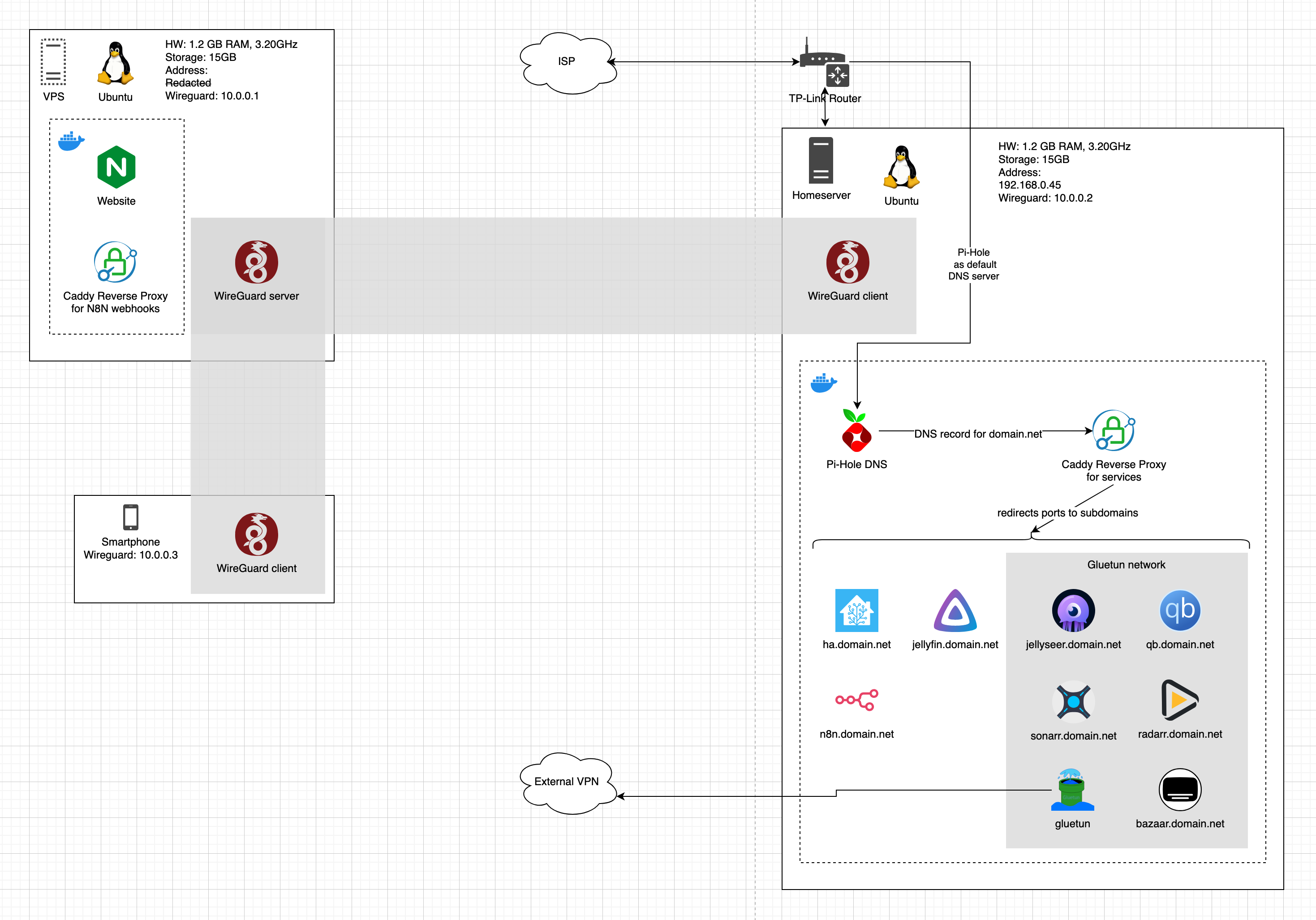This screenshot has width=1316, height=920.
Task: Click the Jellyfin icon
Action: tap(955, 610)
